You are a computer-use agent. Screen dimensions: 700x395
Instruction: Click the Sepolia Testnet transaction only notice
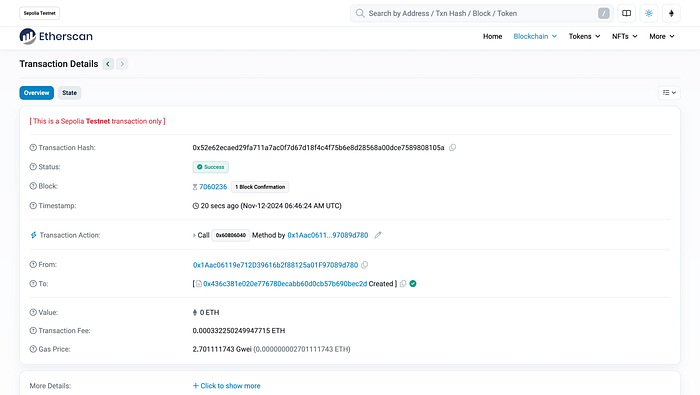click(x=97, y=121)
